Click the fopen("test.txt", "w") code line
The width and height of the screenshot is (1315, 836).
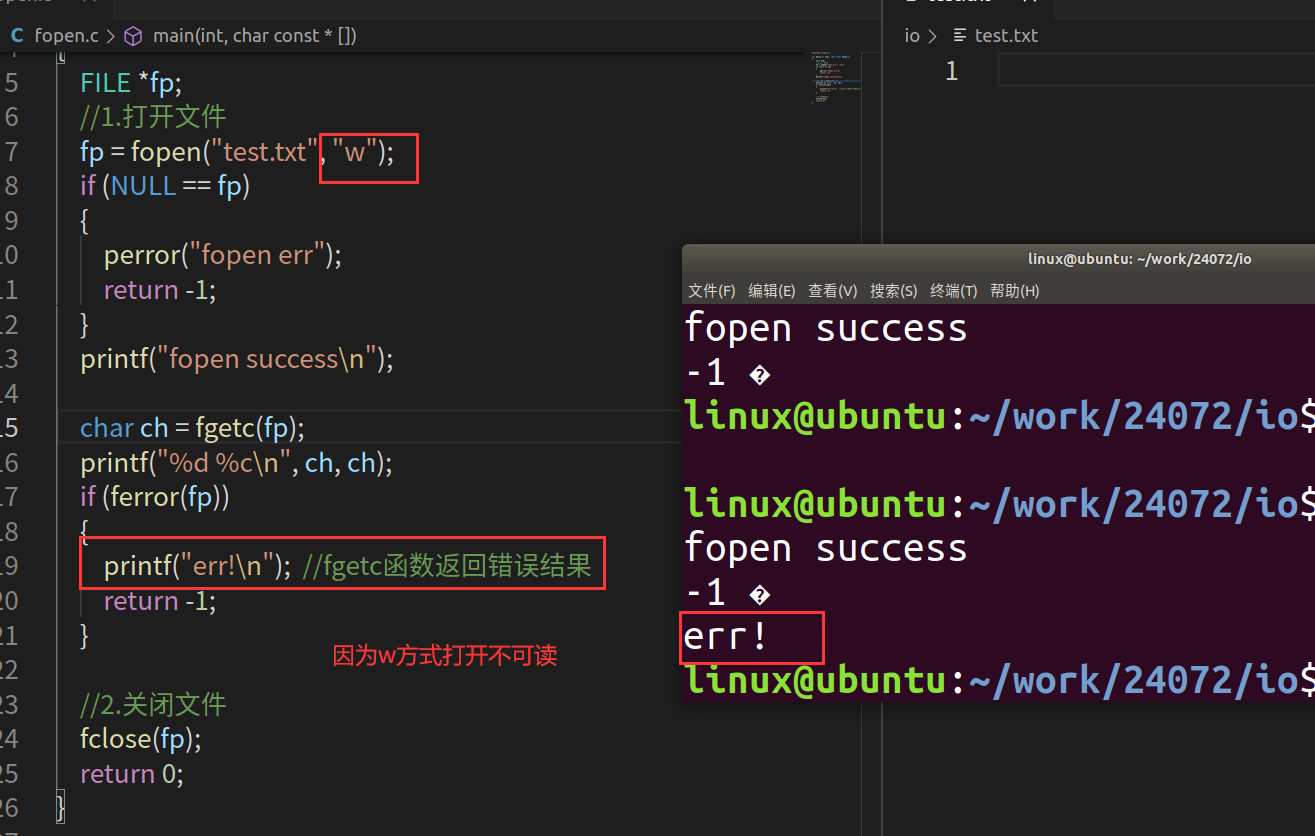[237, 153]
